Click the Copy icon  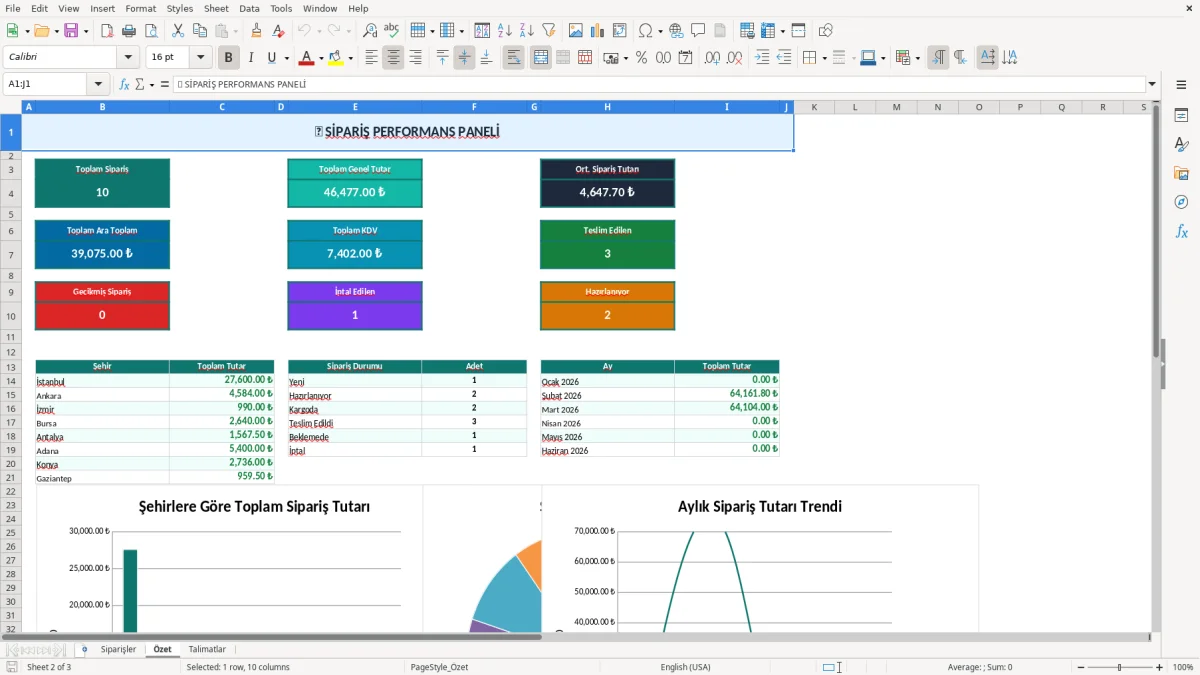pyautogui.click(x=200, y=31)
